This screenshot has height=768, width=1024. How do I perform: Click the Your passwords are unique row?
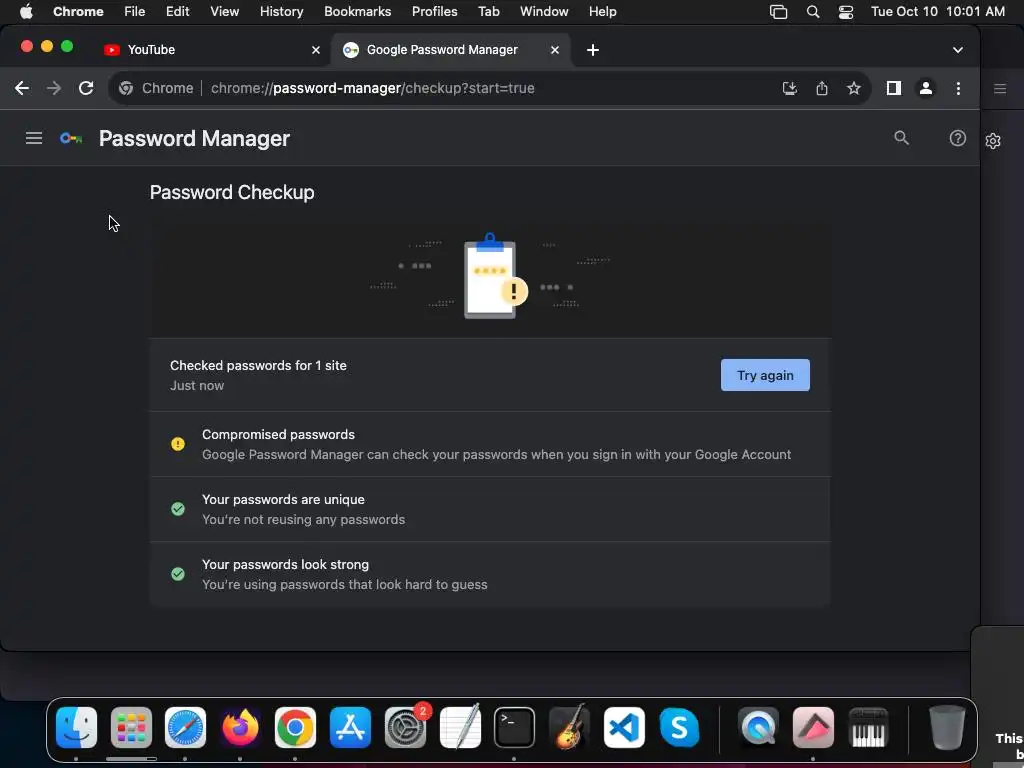click(x=490, y=509)
